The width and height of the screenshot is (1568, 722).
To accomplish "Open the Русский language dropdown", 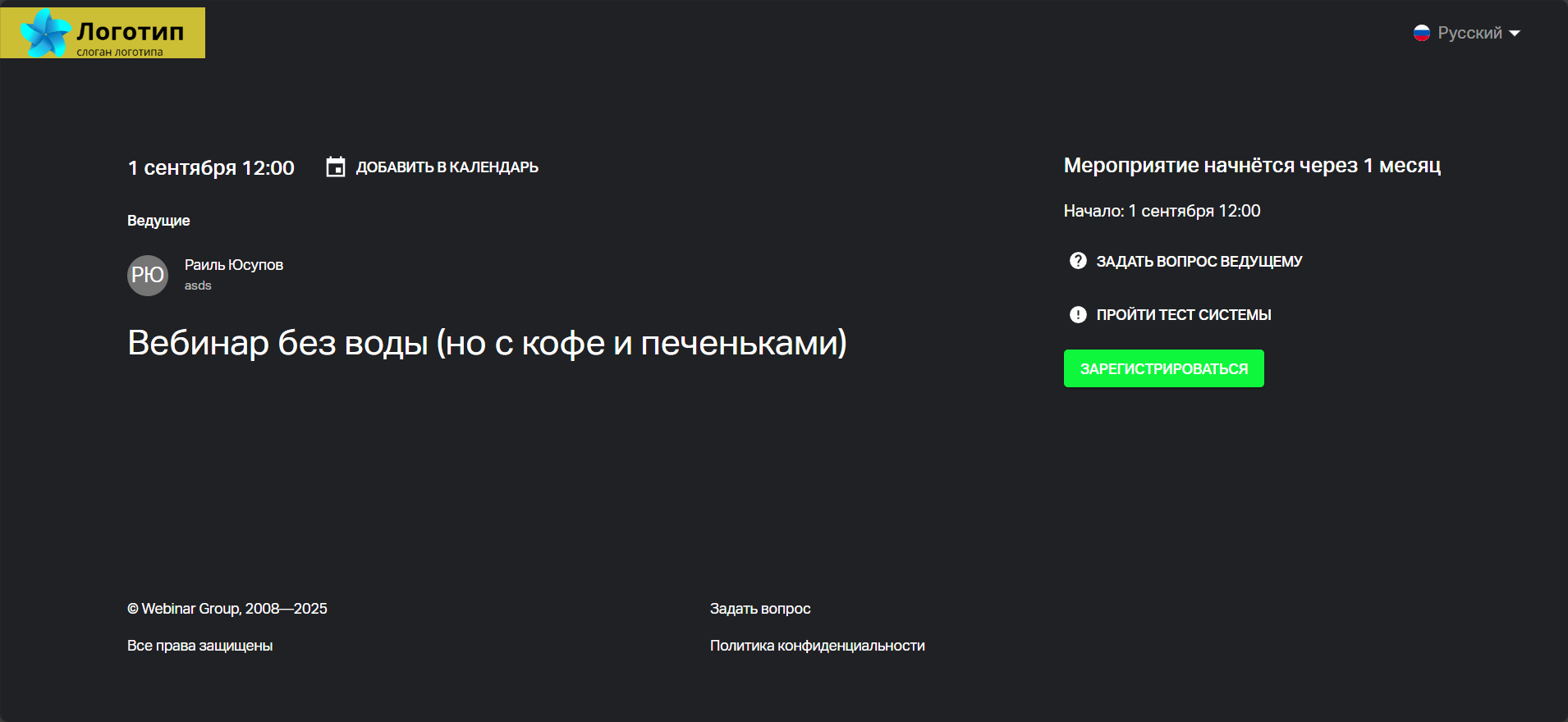I will coord(1467,33).
